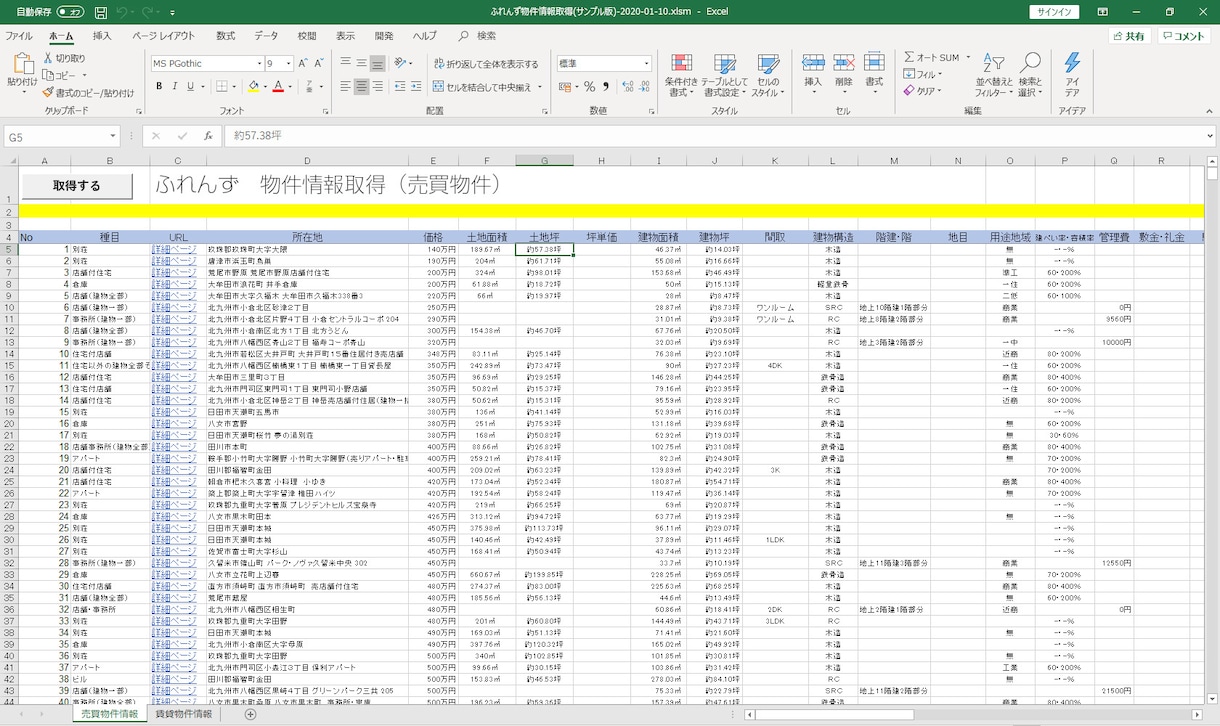Click the decrease decimal places icon
The image size is (1220, 726).
[x=643, y=87]
